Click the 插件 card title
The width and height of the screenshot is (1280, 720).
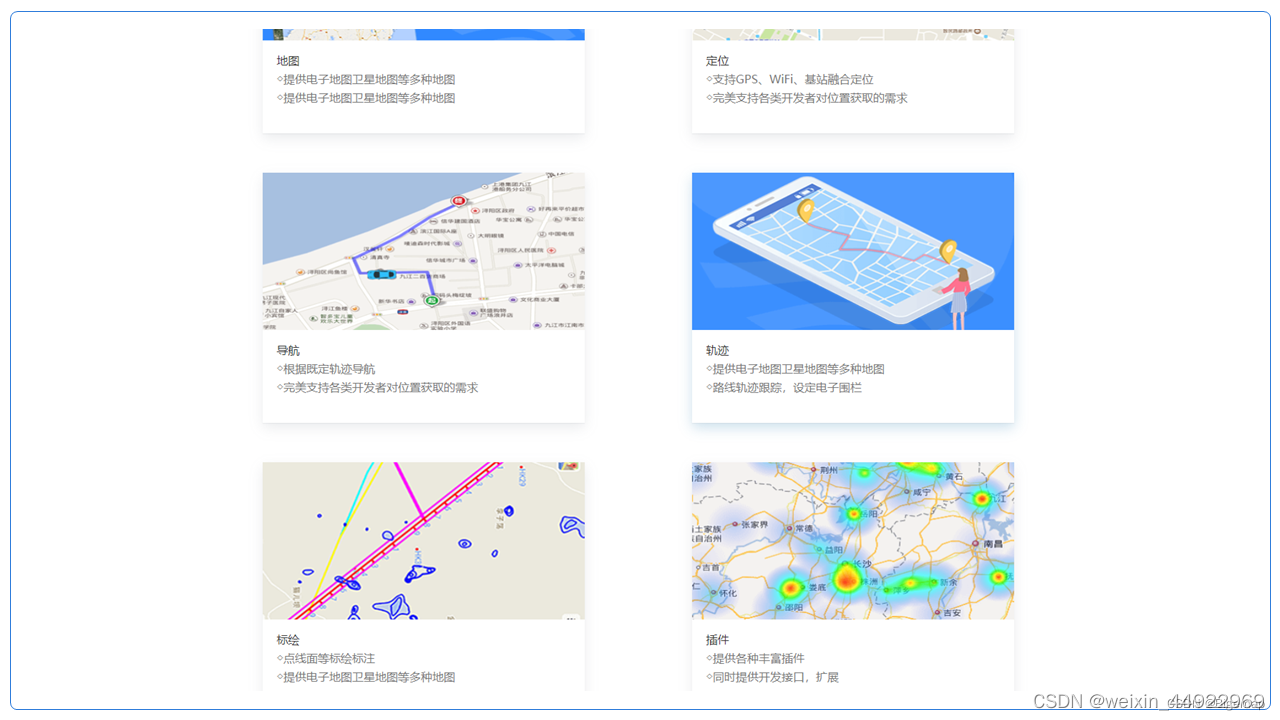pyautogui.click(x=717, y=640)
